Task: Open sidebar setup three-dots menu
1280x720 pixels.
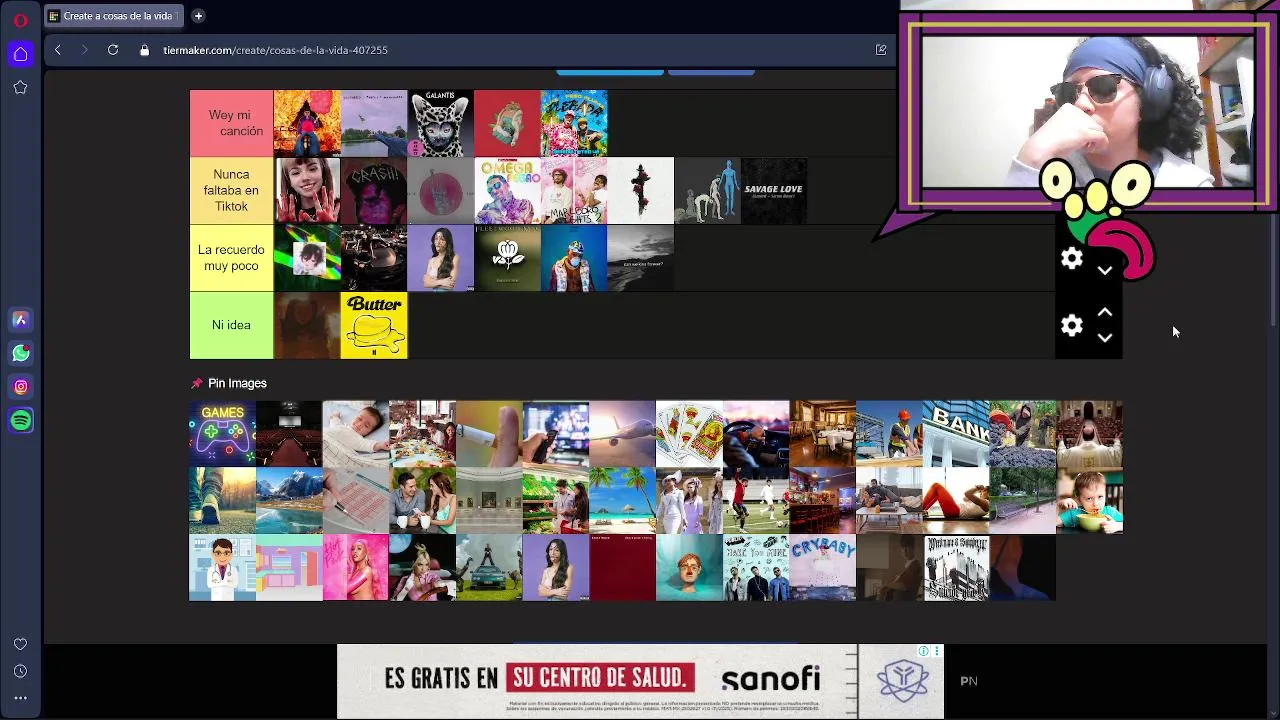Action: tap(20, 698)
